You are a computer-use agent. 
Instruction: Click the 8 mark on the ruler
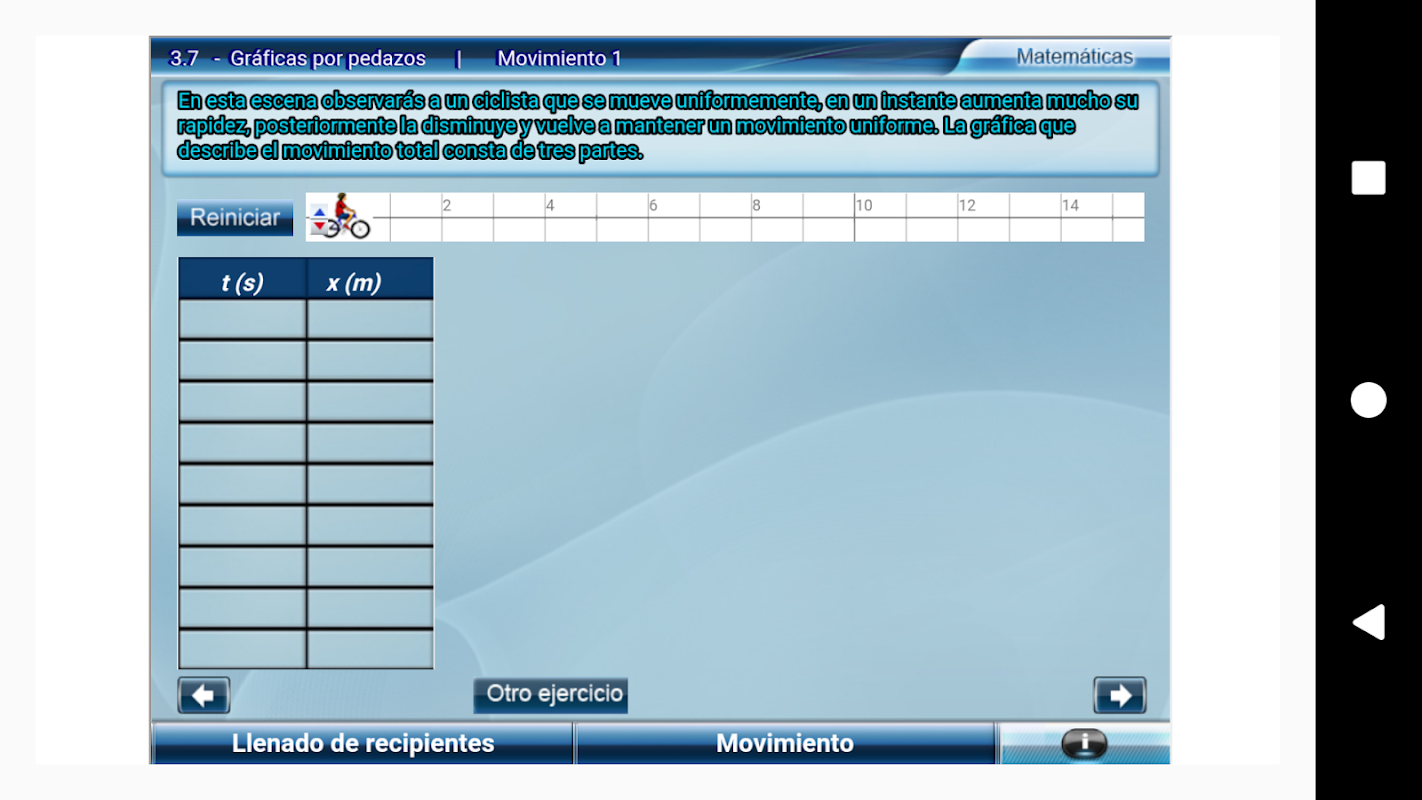pos(756,205)
